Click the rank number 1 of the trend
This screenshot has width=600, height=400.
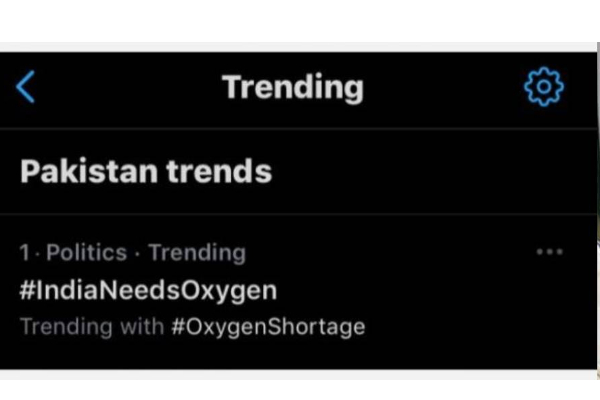point(24,253)
